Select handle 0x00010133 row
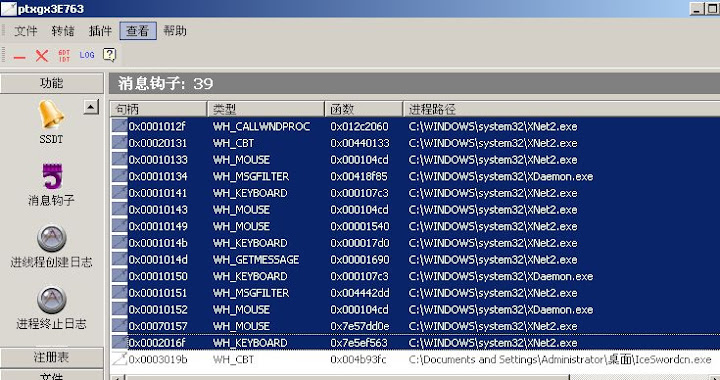The height and width of the screenshot is (380, 720). click(x=415, y=160)
